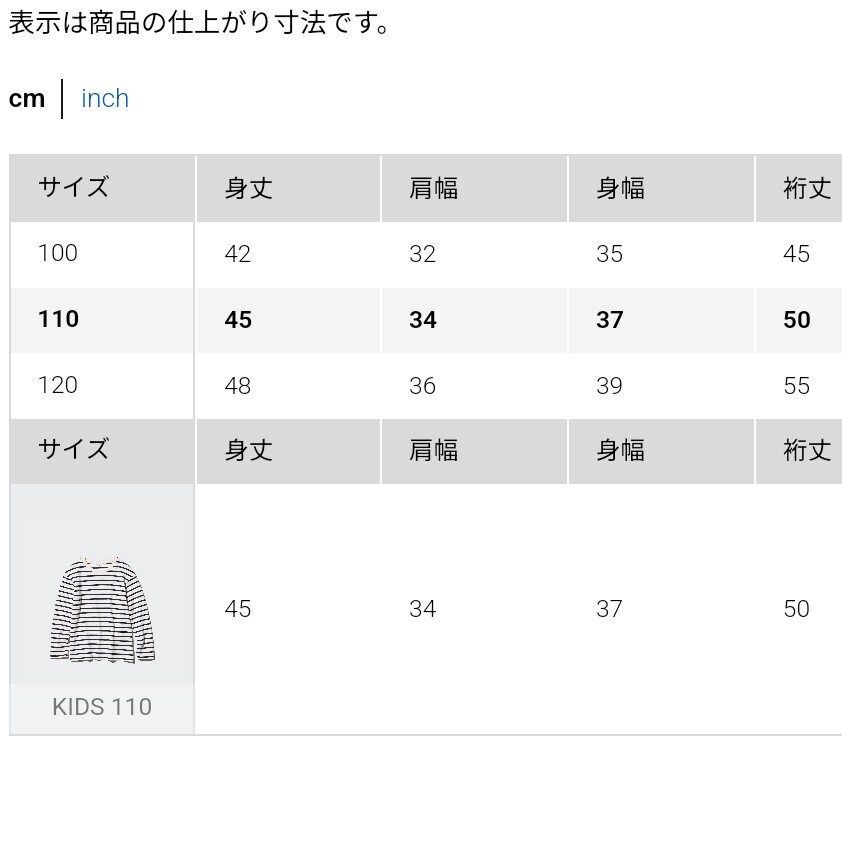Select the cm unit option
The image size is (842, 842).
coord(27,99)
